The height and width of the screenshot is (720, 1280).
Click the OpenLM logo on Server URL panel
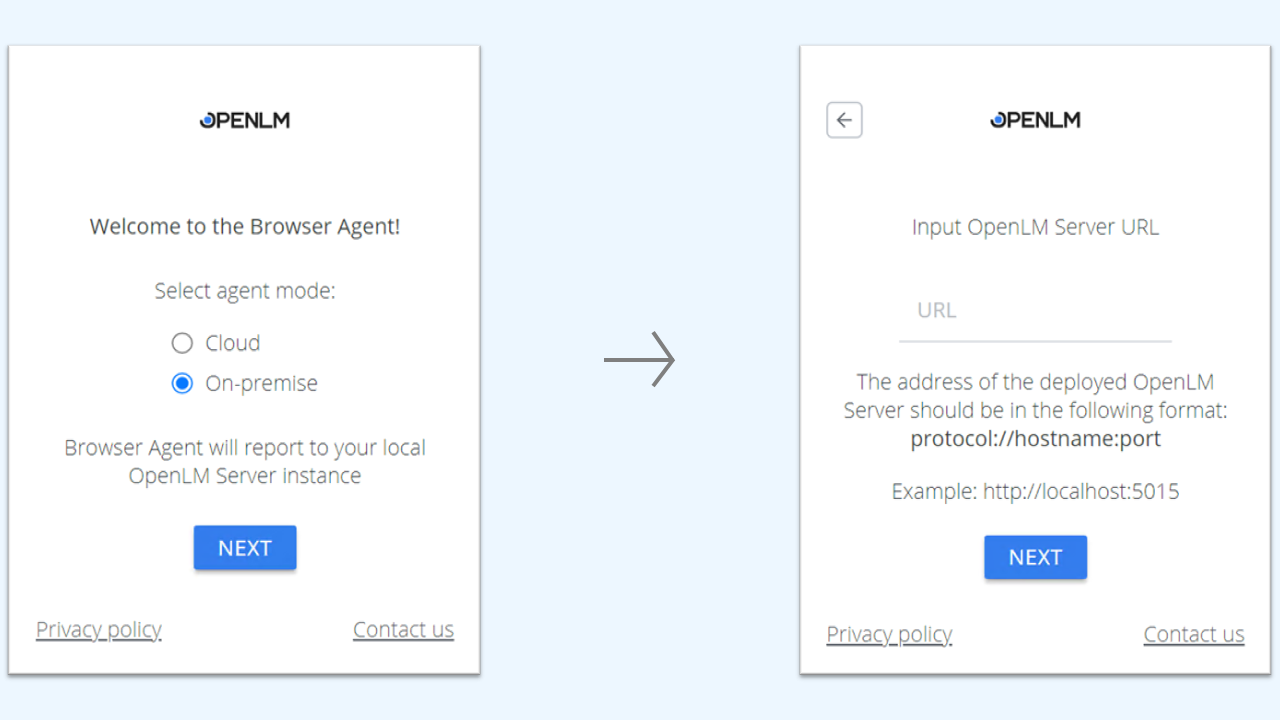coord(1035,120)
